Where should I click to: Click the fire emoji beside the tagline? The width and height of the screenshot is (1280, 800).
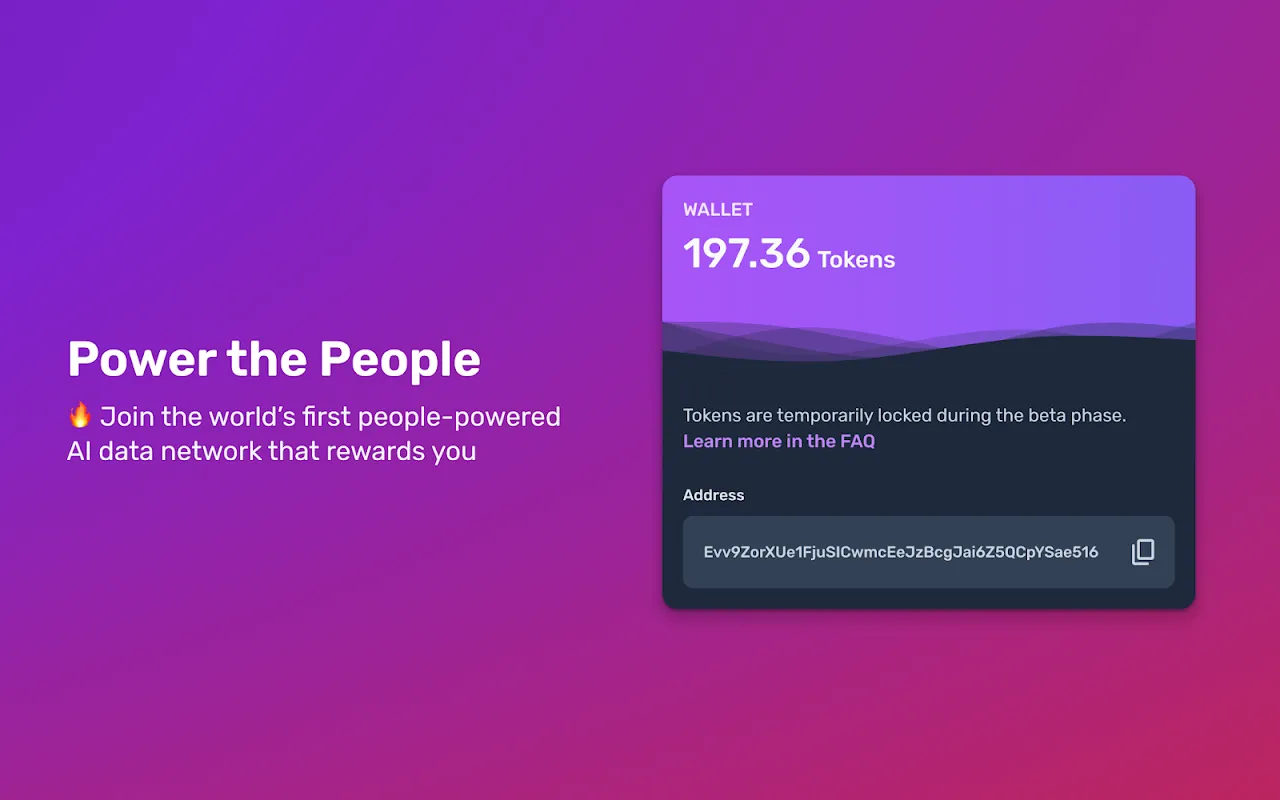[80, 416]
